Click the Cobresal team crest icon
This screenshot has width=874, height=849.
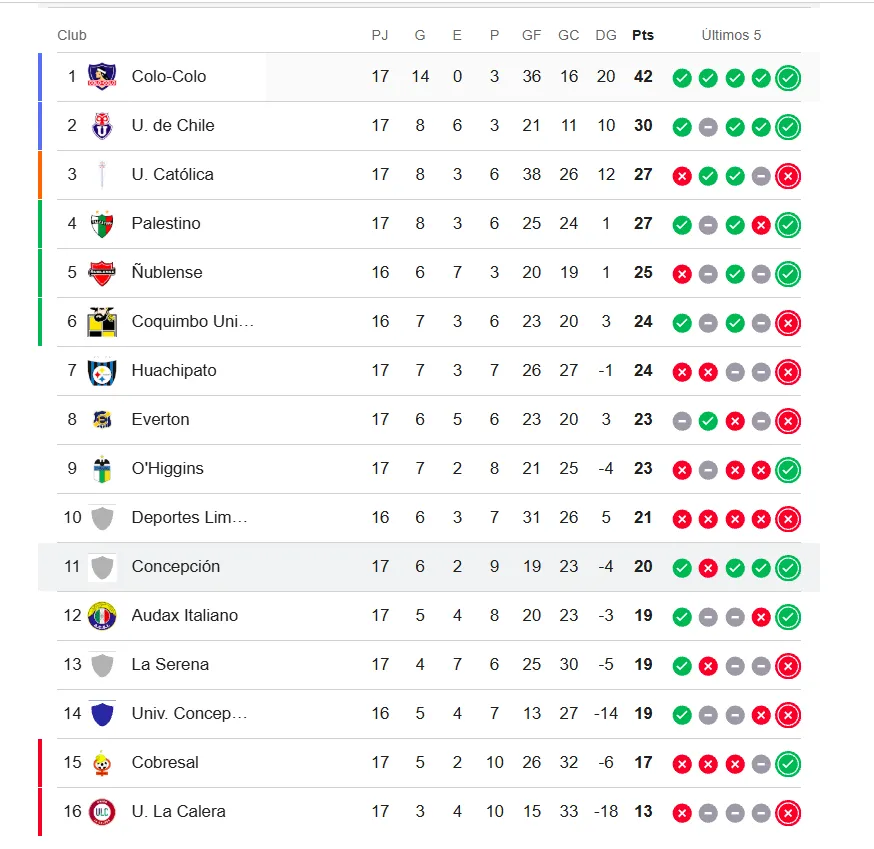point(102,763)
